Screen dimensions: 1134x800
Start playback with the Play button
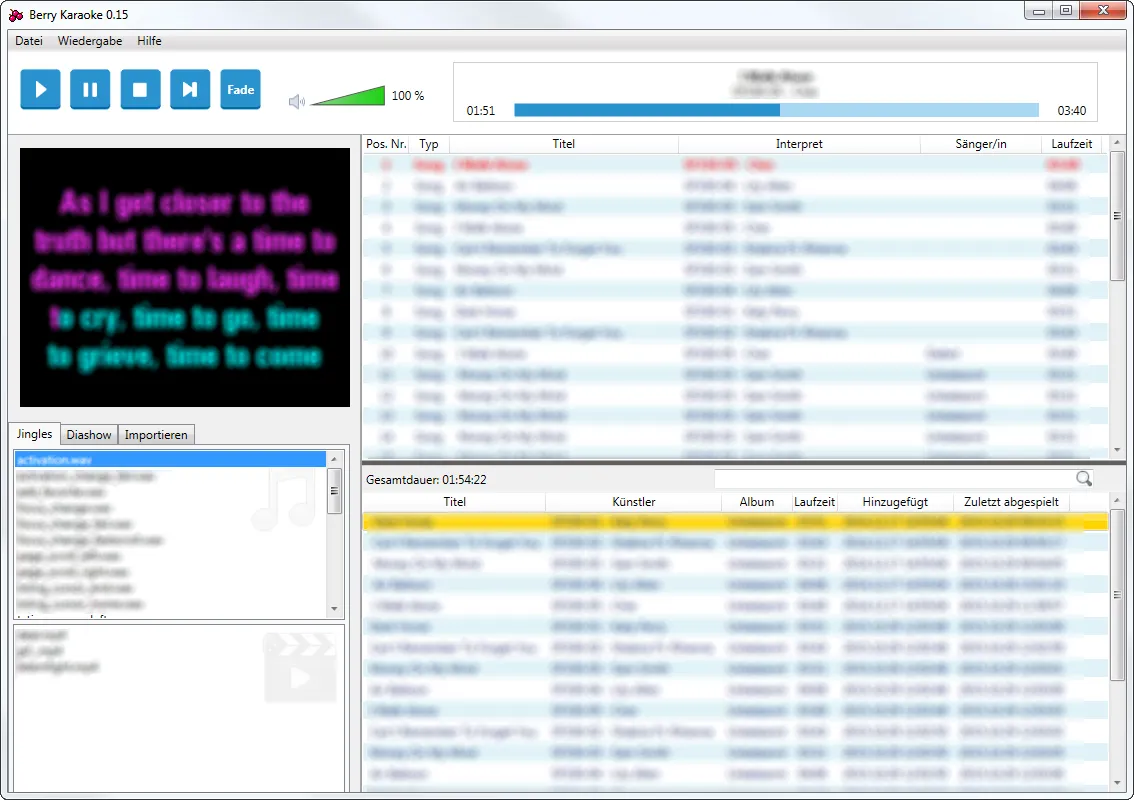click(x=40, y=90)
